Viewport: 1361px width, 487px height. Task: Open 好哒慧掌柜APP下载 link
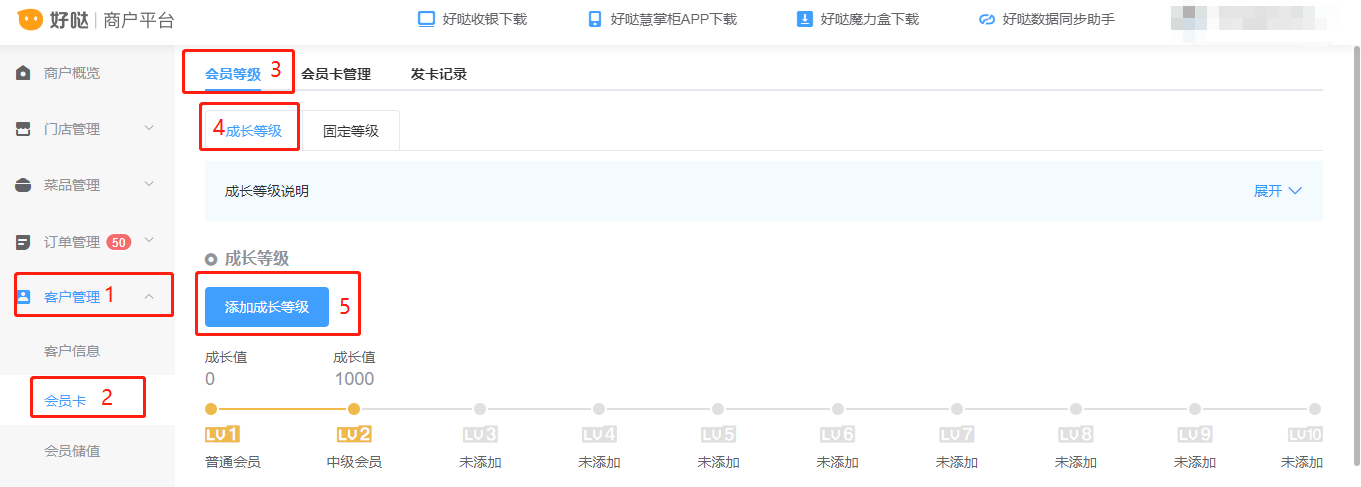point(662,19)
